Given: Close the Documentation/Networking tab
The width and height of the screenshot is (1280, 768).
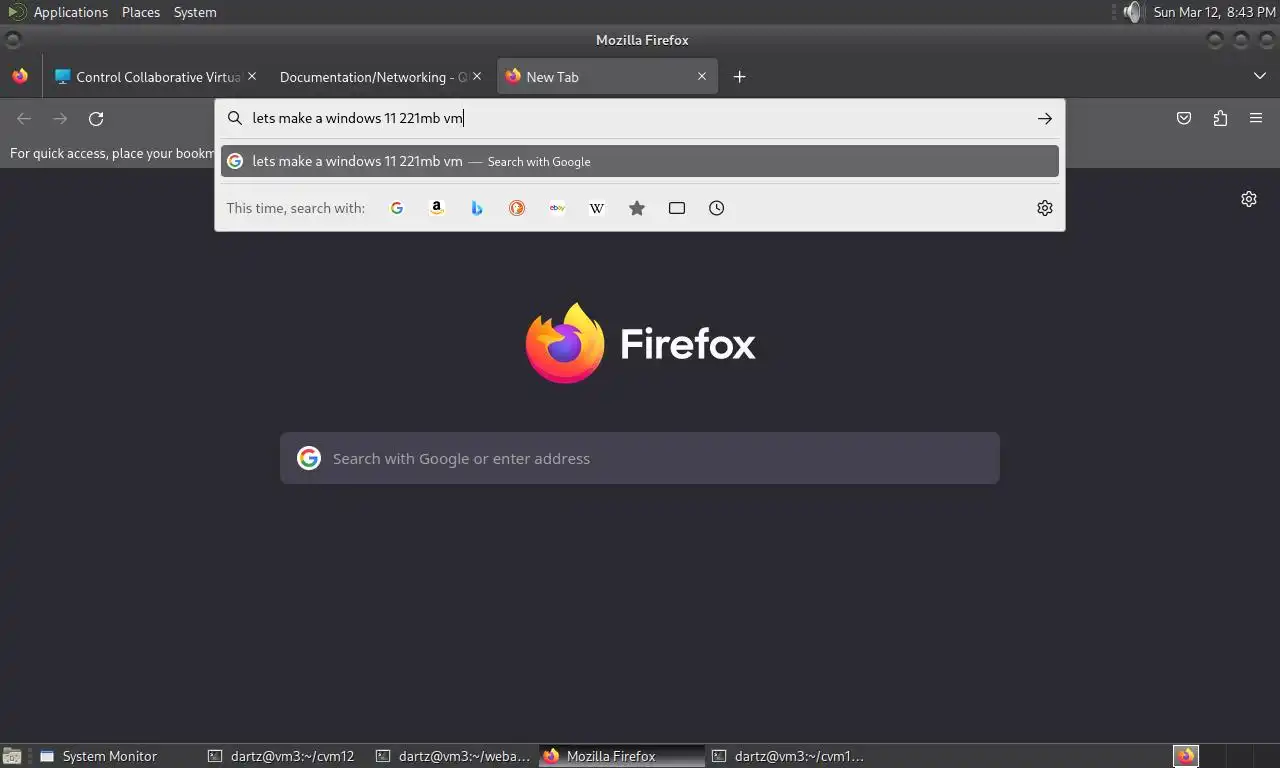Looking at the screenshot, I should (x=477, y=76).
